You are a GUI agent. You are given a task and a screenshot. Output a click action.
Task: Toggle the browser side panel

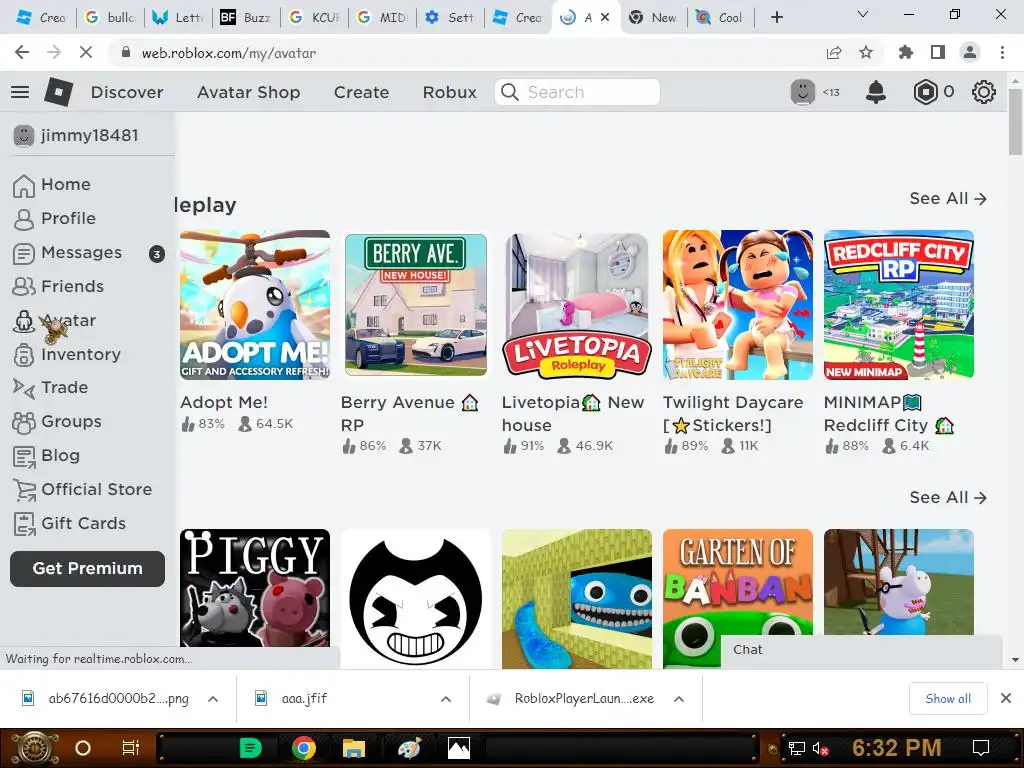tap(938, 53)
